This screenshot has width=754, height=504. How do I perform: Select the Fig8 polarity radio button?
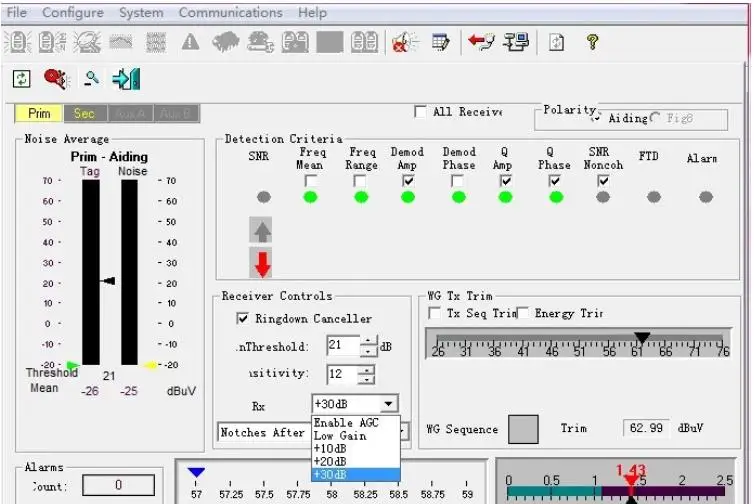[655, 118]
